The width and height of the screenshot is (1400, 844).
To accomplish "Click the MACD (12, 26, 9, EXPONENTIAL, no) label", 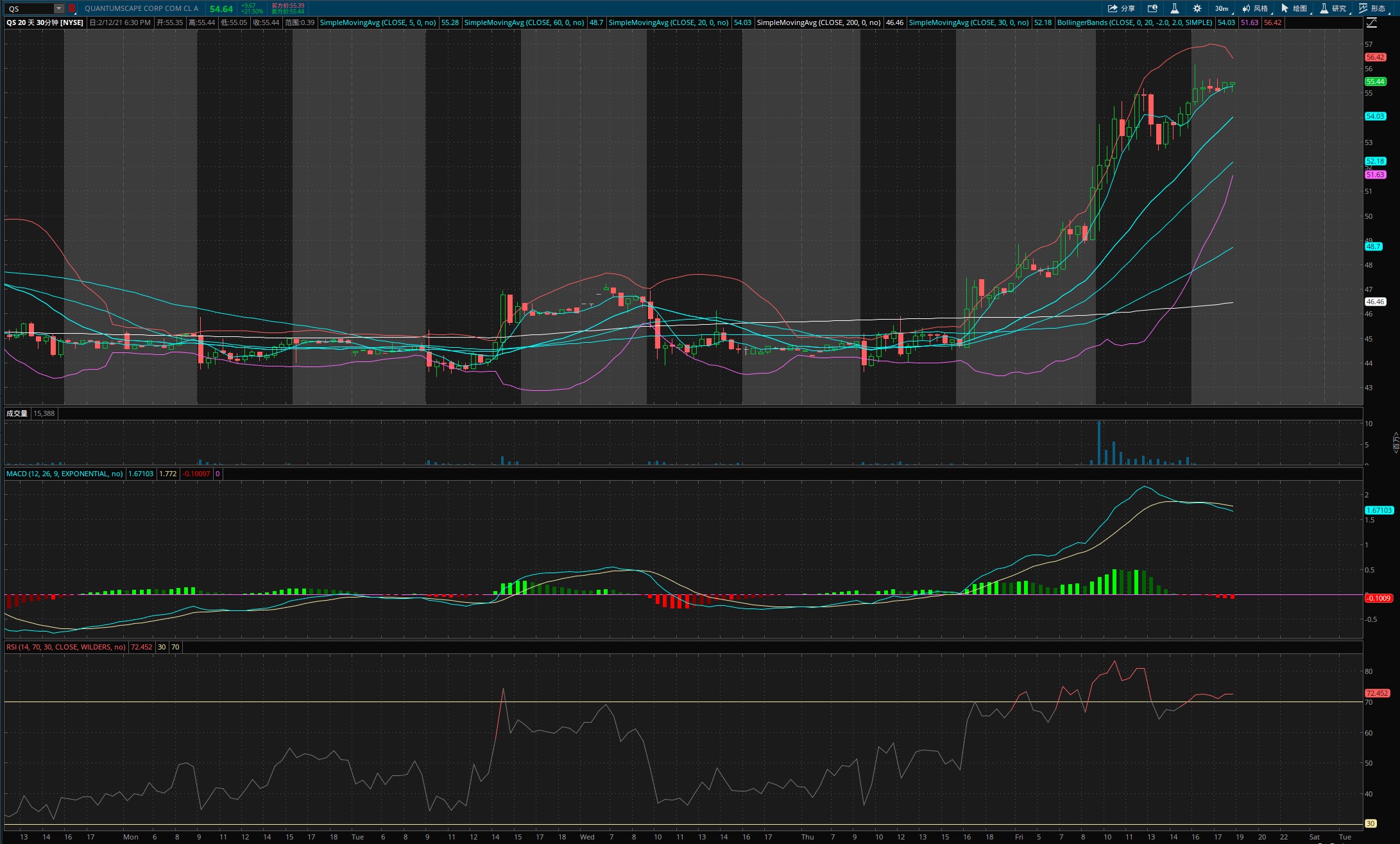I will 64,474.
